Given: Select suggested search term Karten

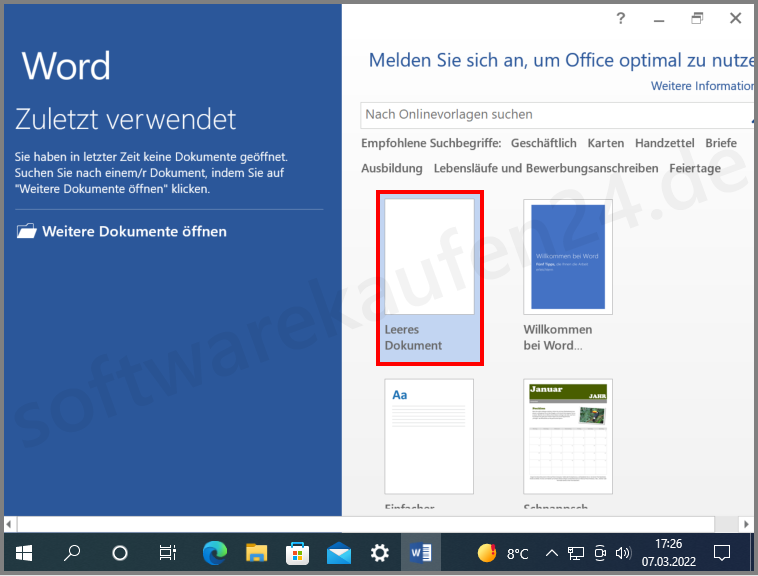Looking at the screenshot, I should pos(605,143).
